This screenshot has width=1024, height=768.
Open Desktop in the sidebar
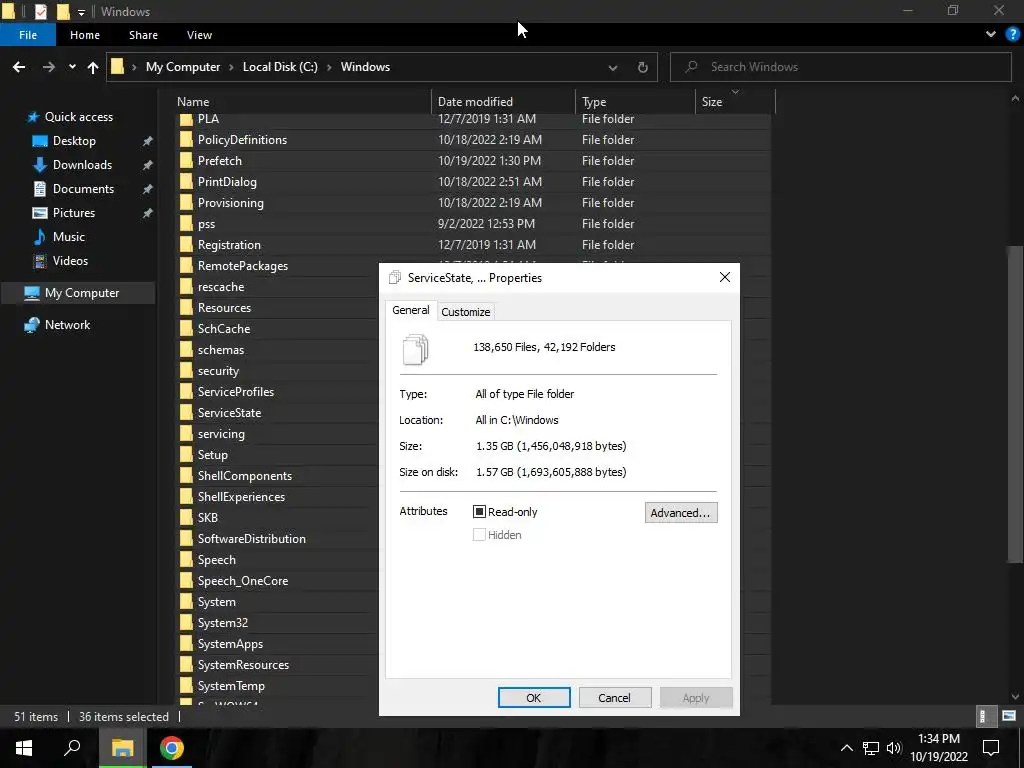tap(74, 141)
